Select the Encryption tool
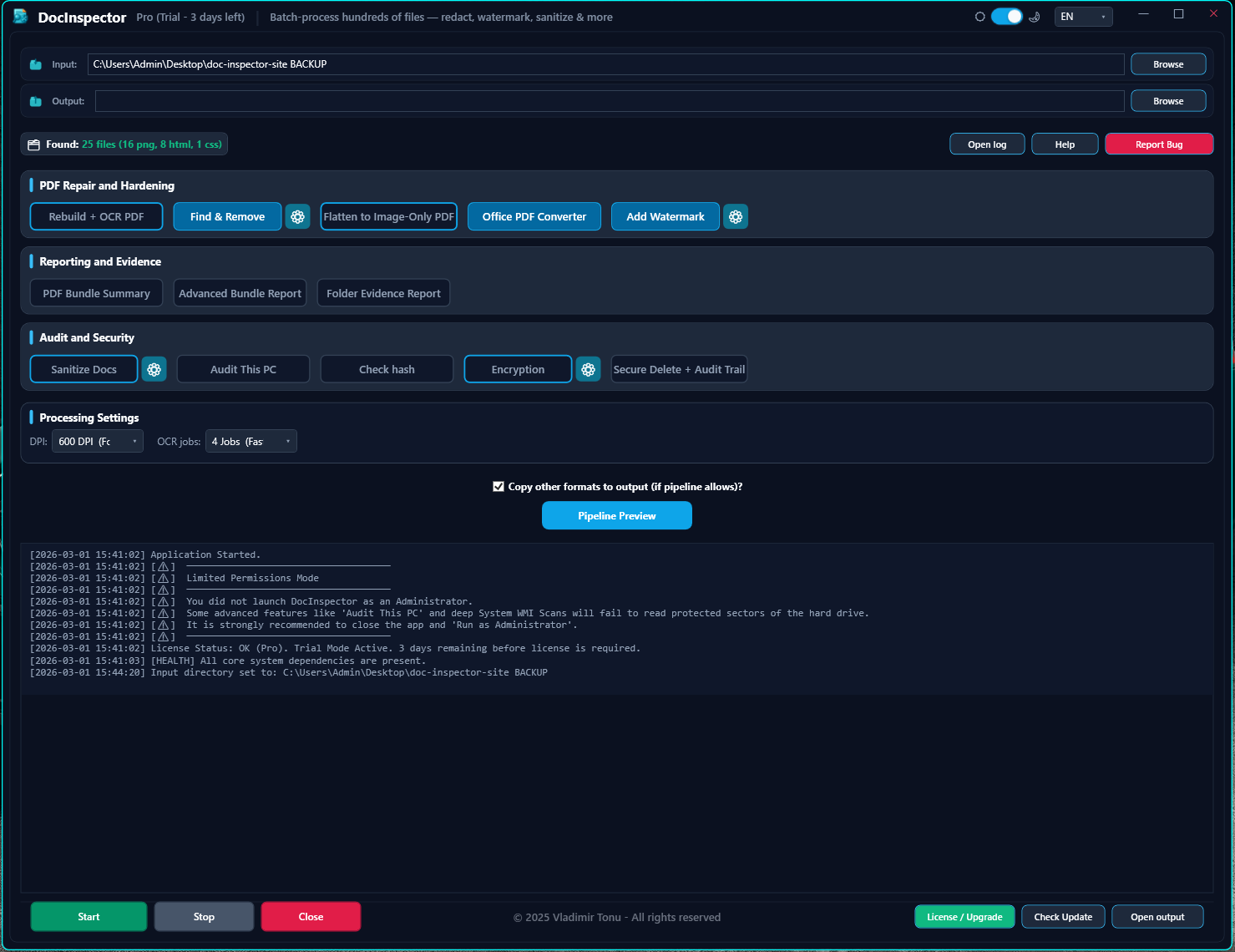 [518, 369]
